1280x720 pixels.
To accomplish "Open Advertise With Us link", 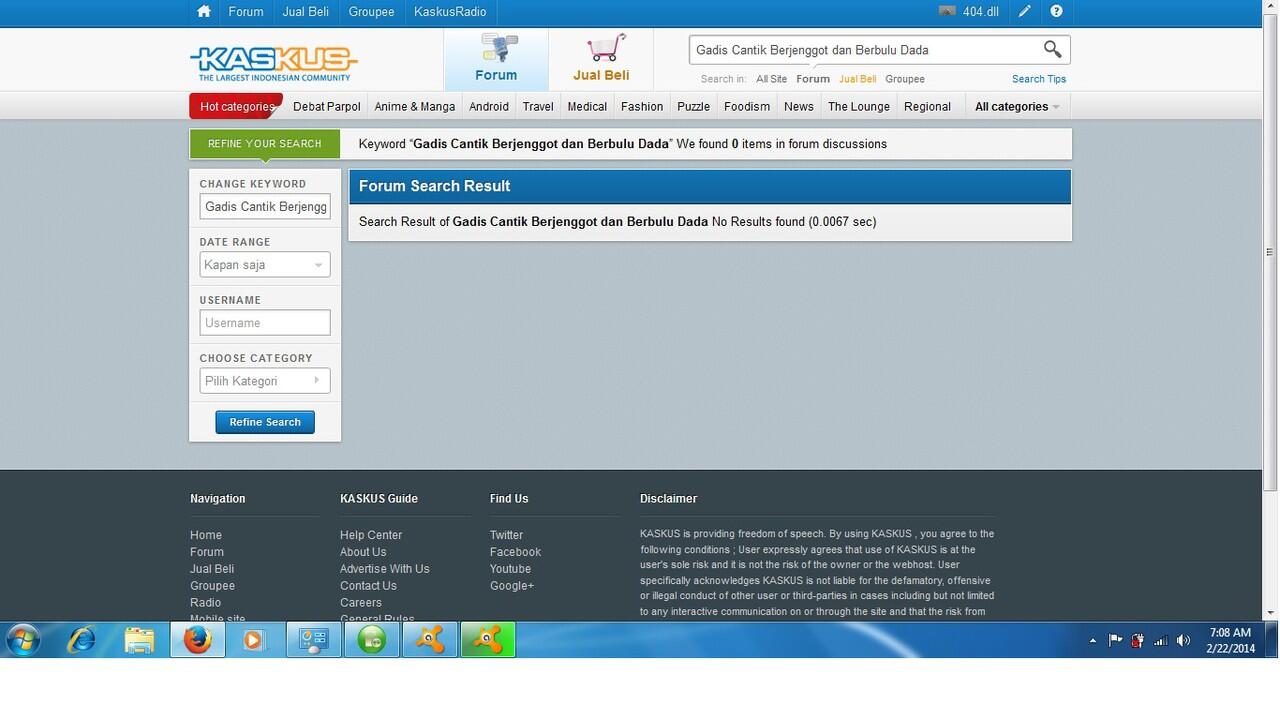I will click(x=385, y=569).
